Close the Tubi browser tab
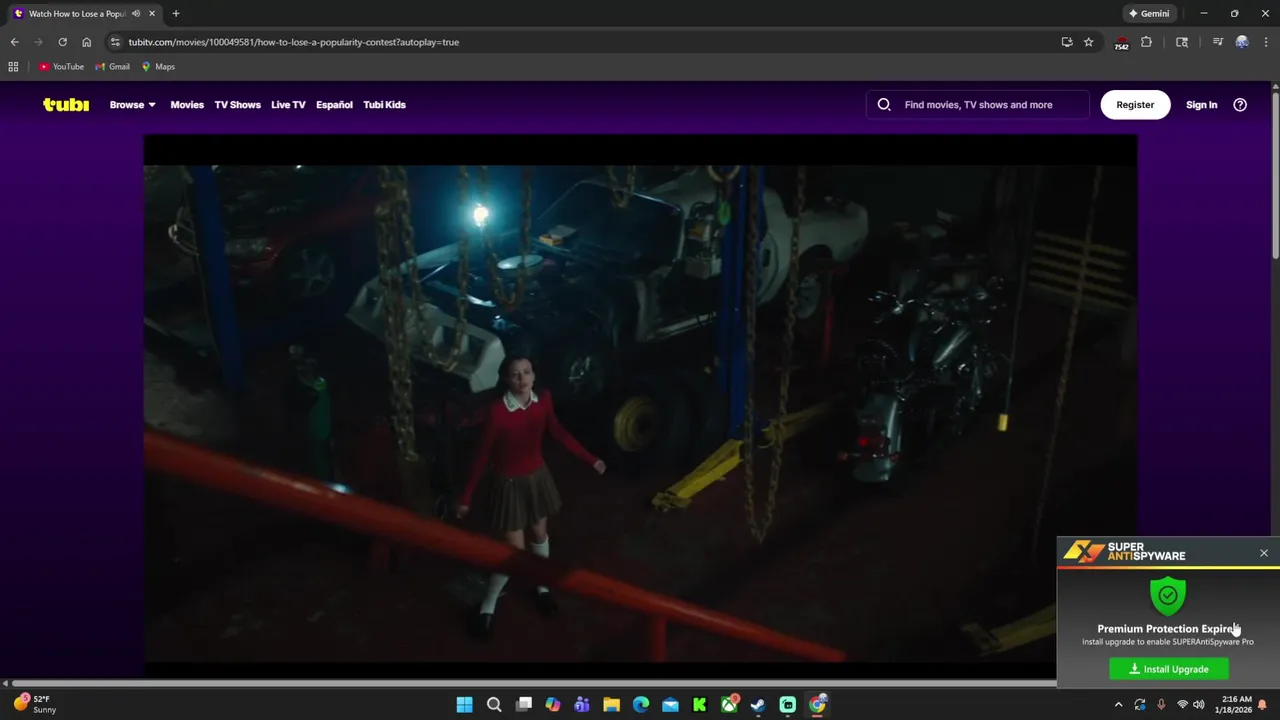 pyautogui.click(x=152, y=14)
